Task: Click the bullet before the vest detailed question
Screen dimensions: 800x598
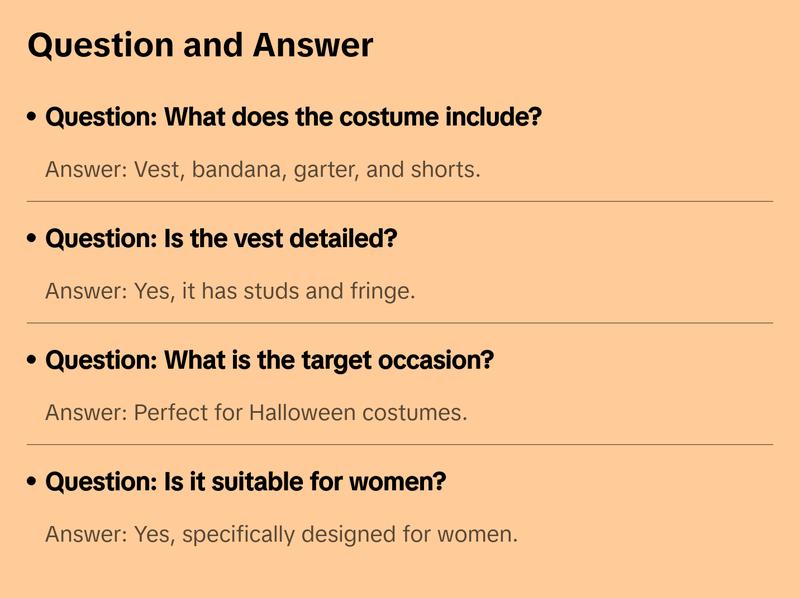Action: 33,240
